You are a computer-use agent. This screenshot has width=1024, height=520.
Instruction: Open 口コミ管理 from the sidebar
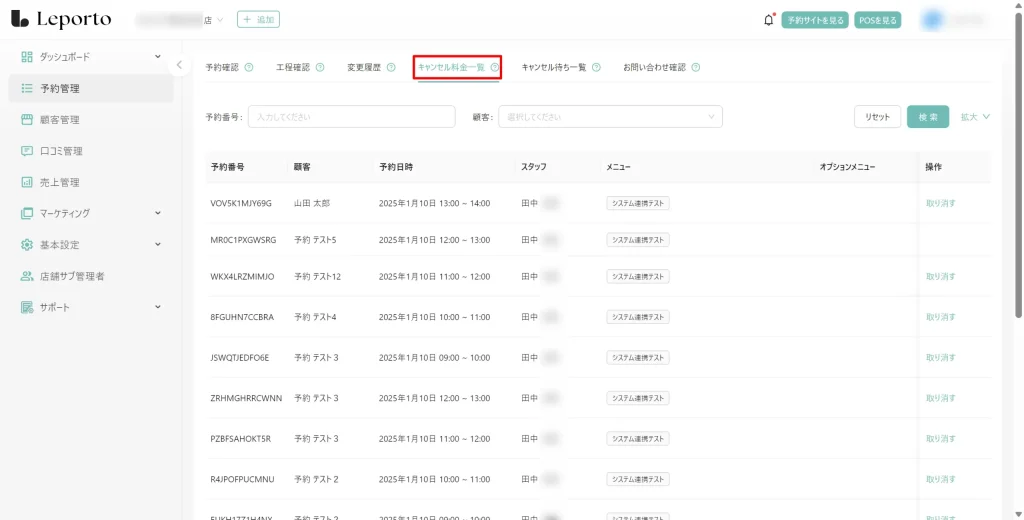60,151
